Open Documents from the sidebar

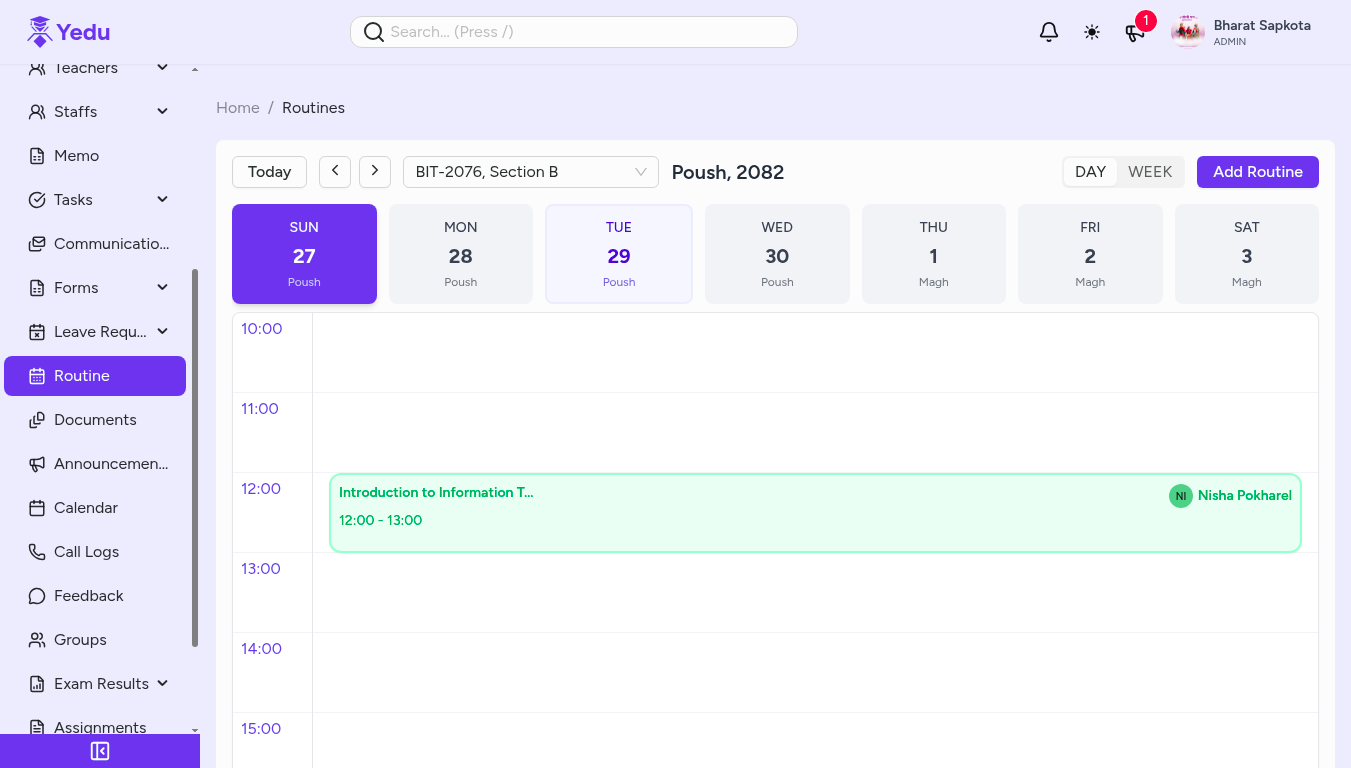95,419
